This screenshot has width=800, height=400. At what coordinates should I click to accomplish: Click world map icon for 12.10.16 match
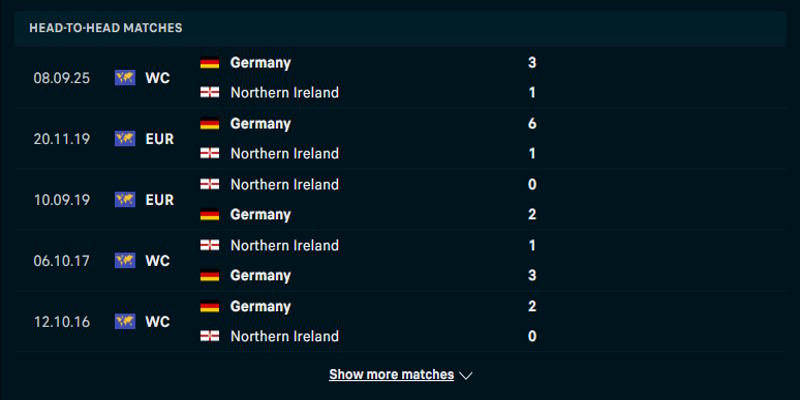[x=125, y=321]
